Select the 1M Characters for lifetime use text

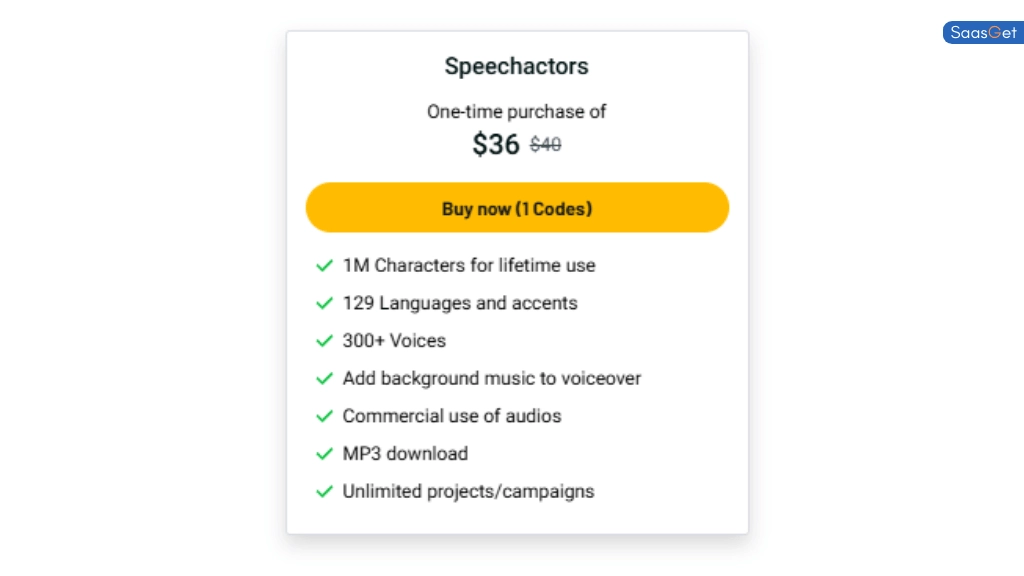pos(469,265)
